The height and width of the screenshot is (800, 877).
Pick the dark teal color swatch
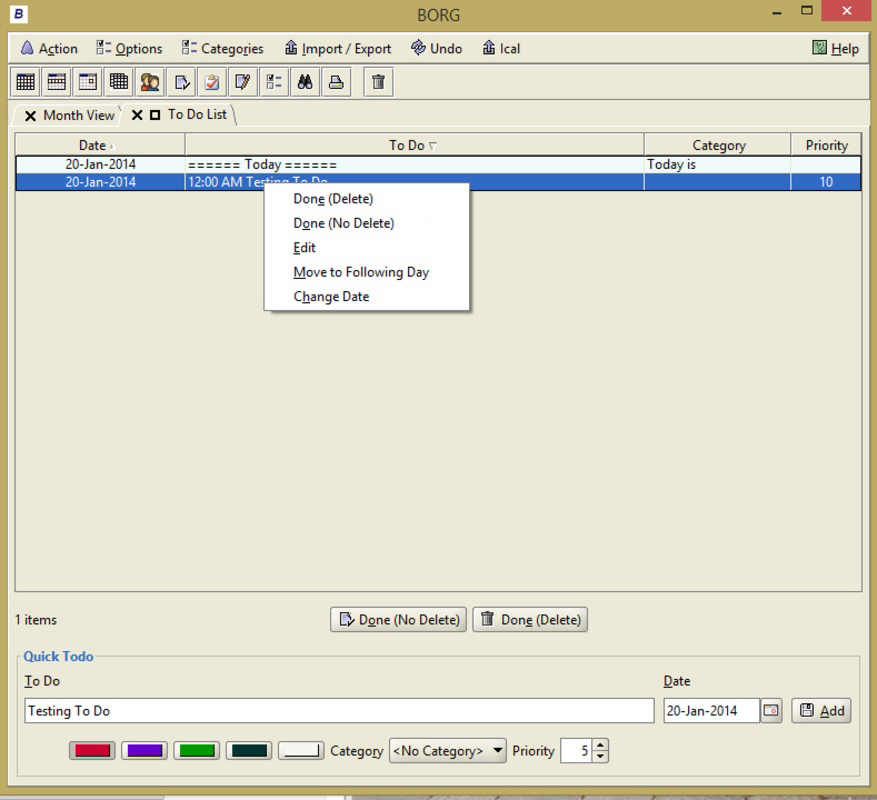[x=249, y=751]
